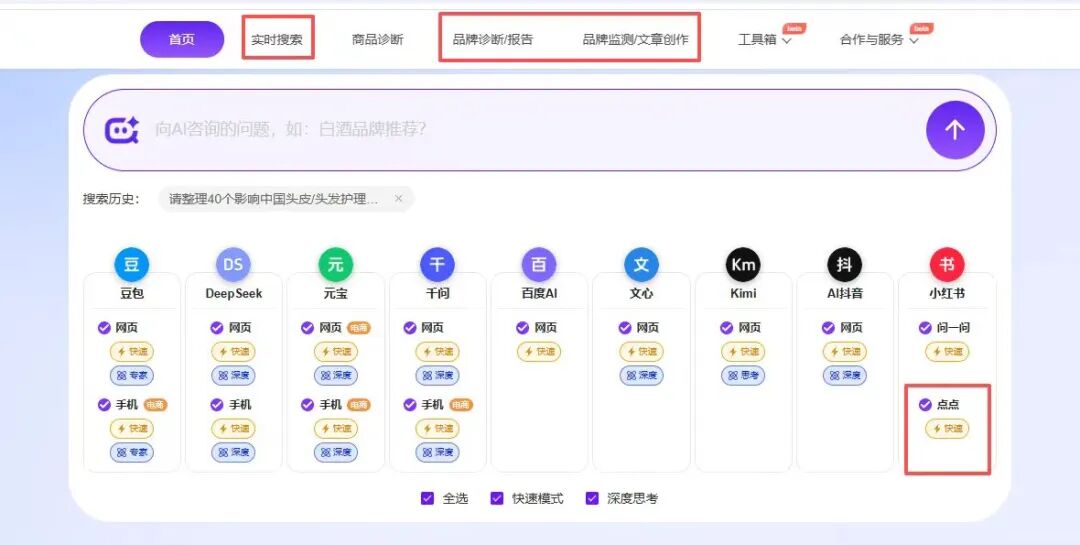Image resolution: width=1080 pixels, height=545 pixels.
Task: Toggle the 全选 checkbox
Action: point(427,498)
